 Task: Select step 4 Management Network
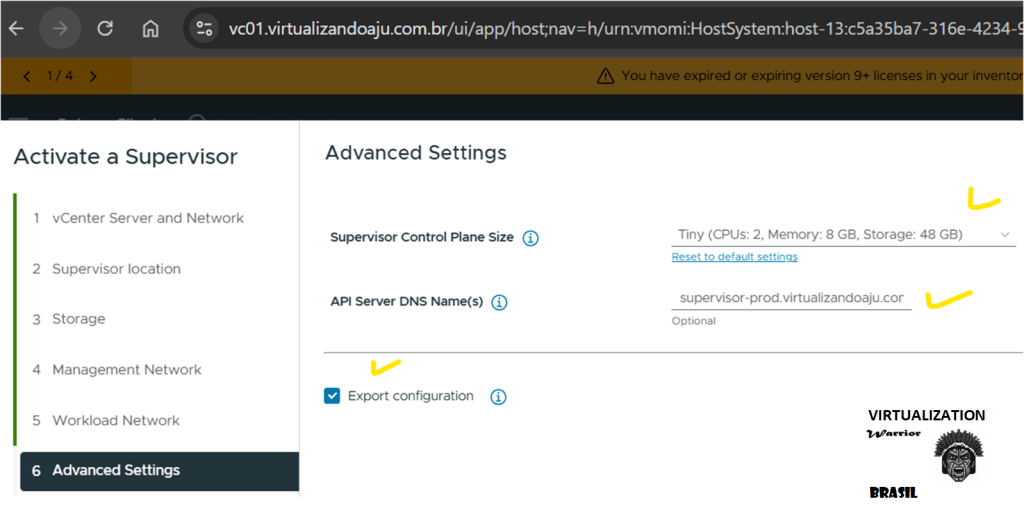[x=126, y=370]
